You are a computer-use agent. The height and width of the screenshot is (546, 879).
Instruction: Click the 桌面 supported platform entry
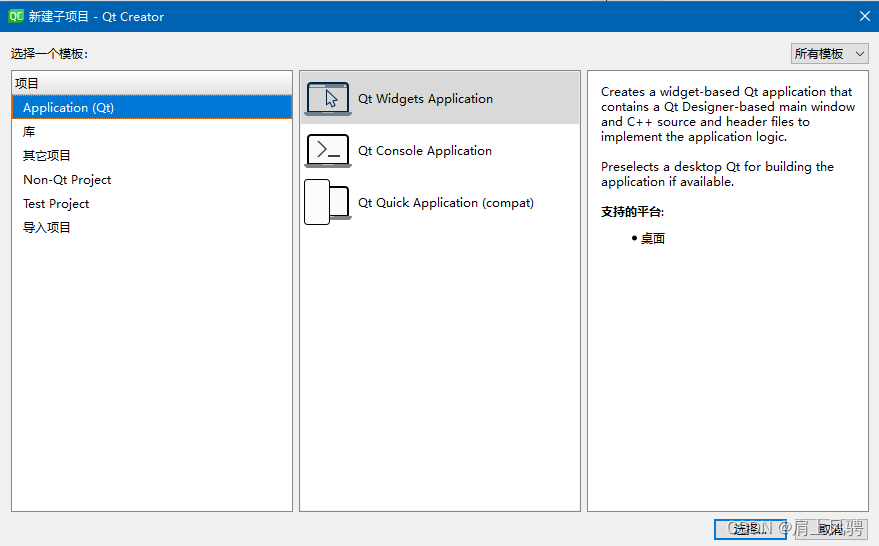[653, 239]
